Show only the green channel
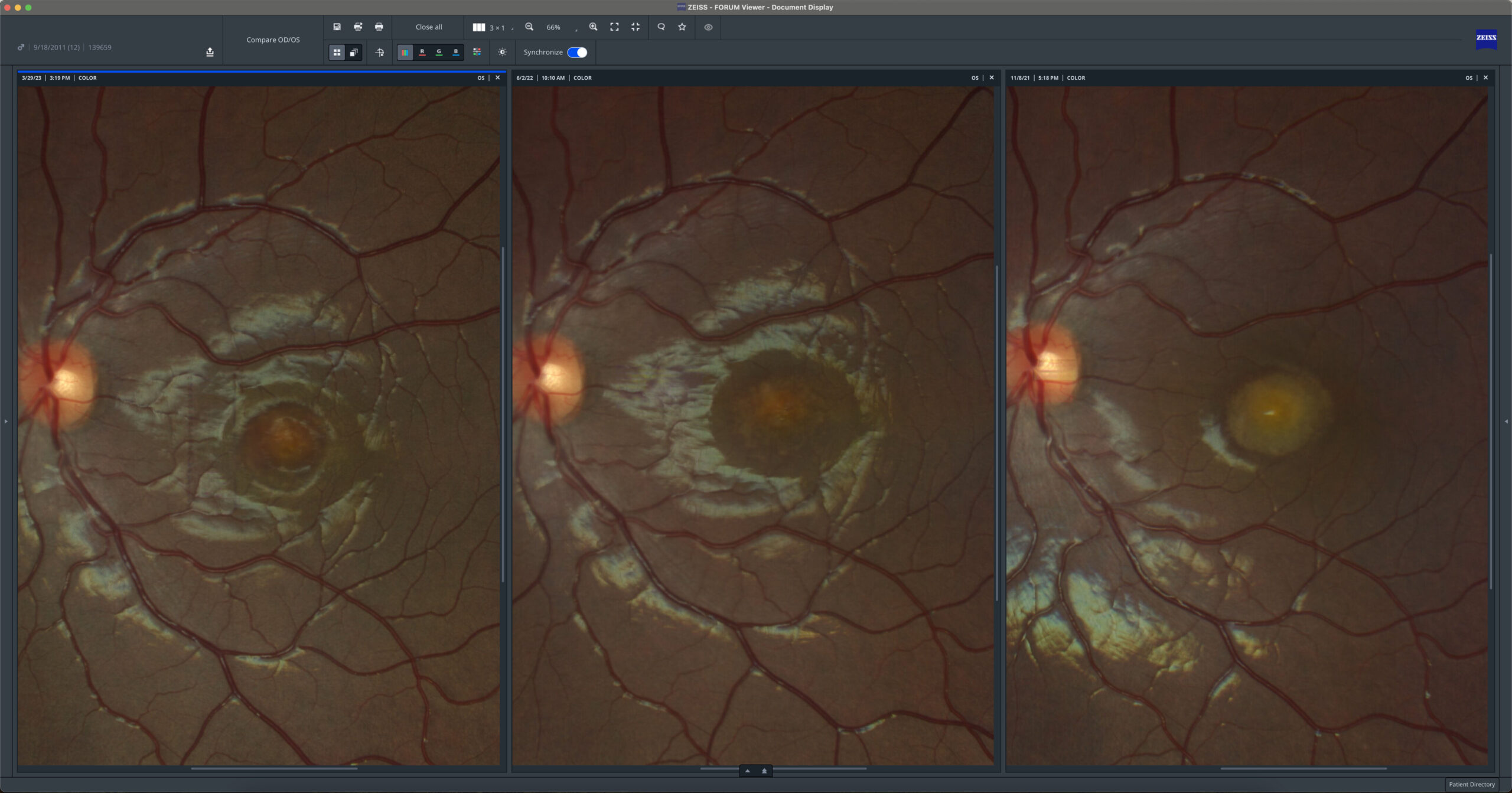 coord(439,53)
